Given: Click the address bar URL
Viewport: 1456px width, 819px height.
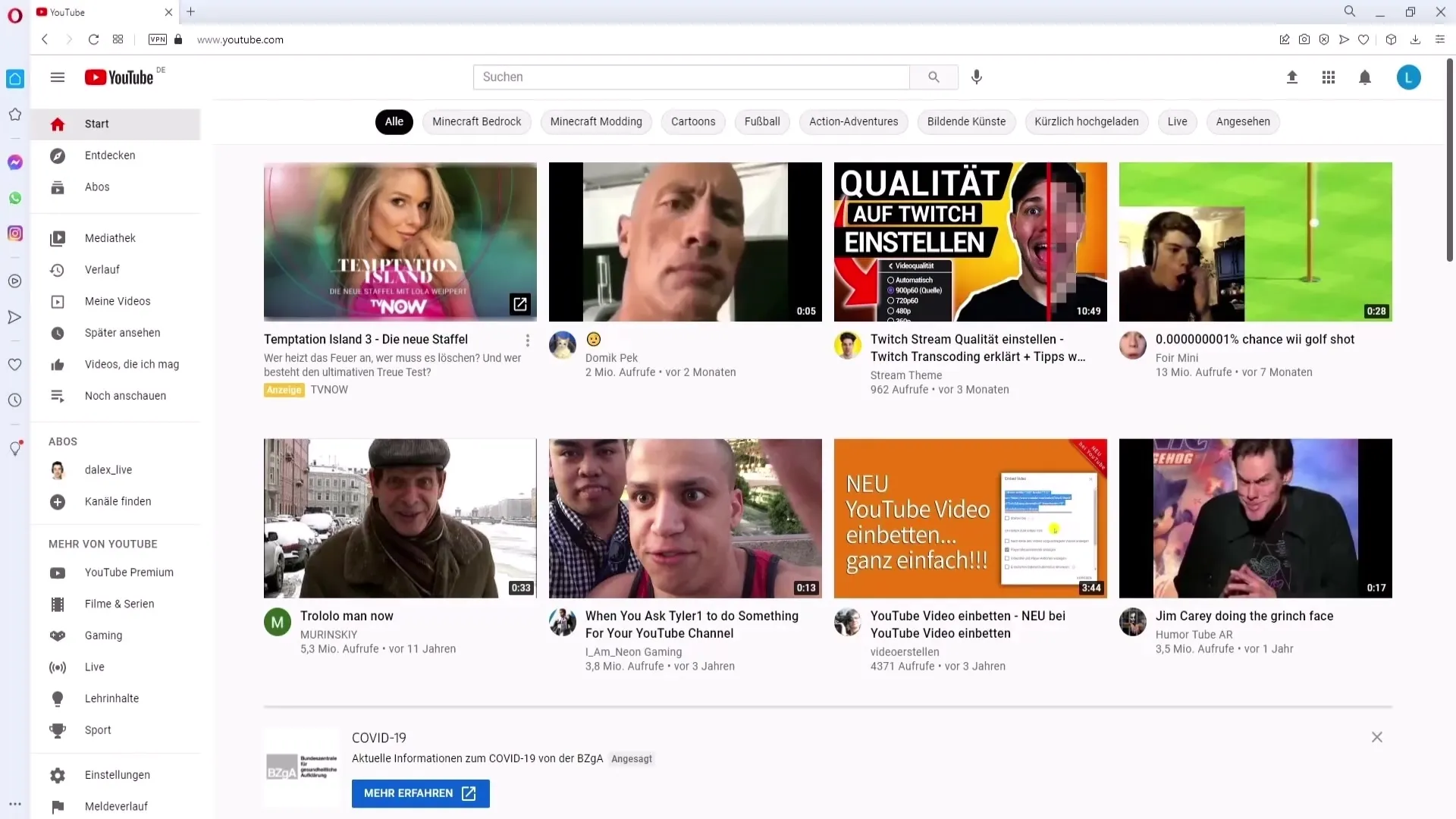Looking at the screenshot, I should tap(240, 39).
